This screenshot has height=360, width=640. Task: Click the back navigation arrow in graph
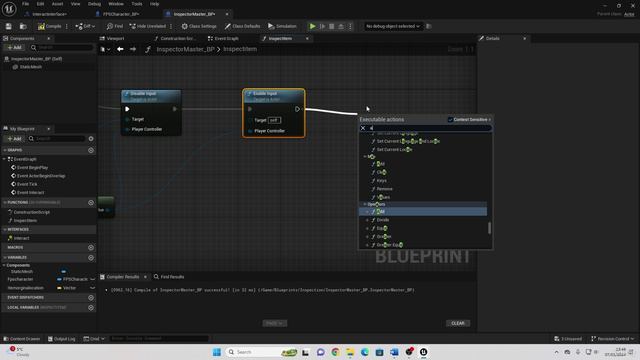[120, 49]
